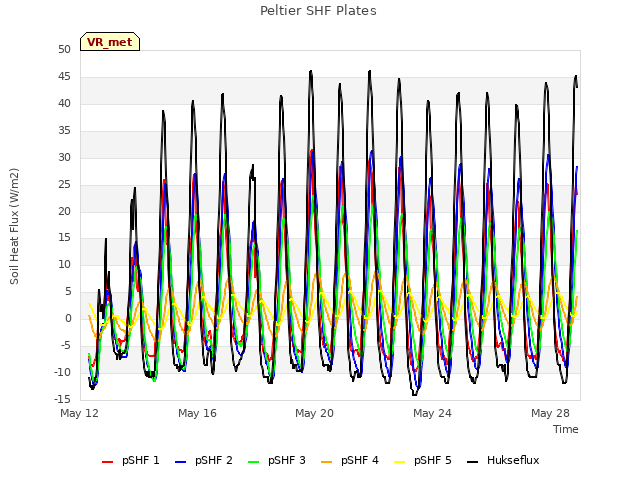Click the Soil Heat Flux y-axis title

point(14,226)
